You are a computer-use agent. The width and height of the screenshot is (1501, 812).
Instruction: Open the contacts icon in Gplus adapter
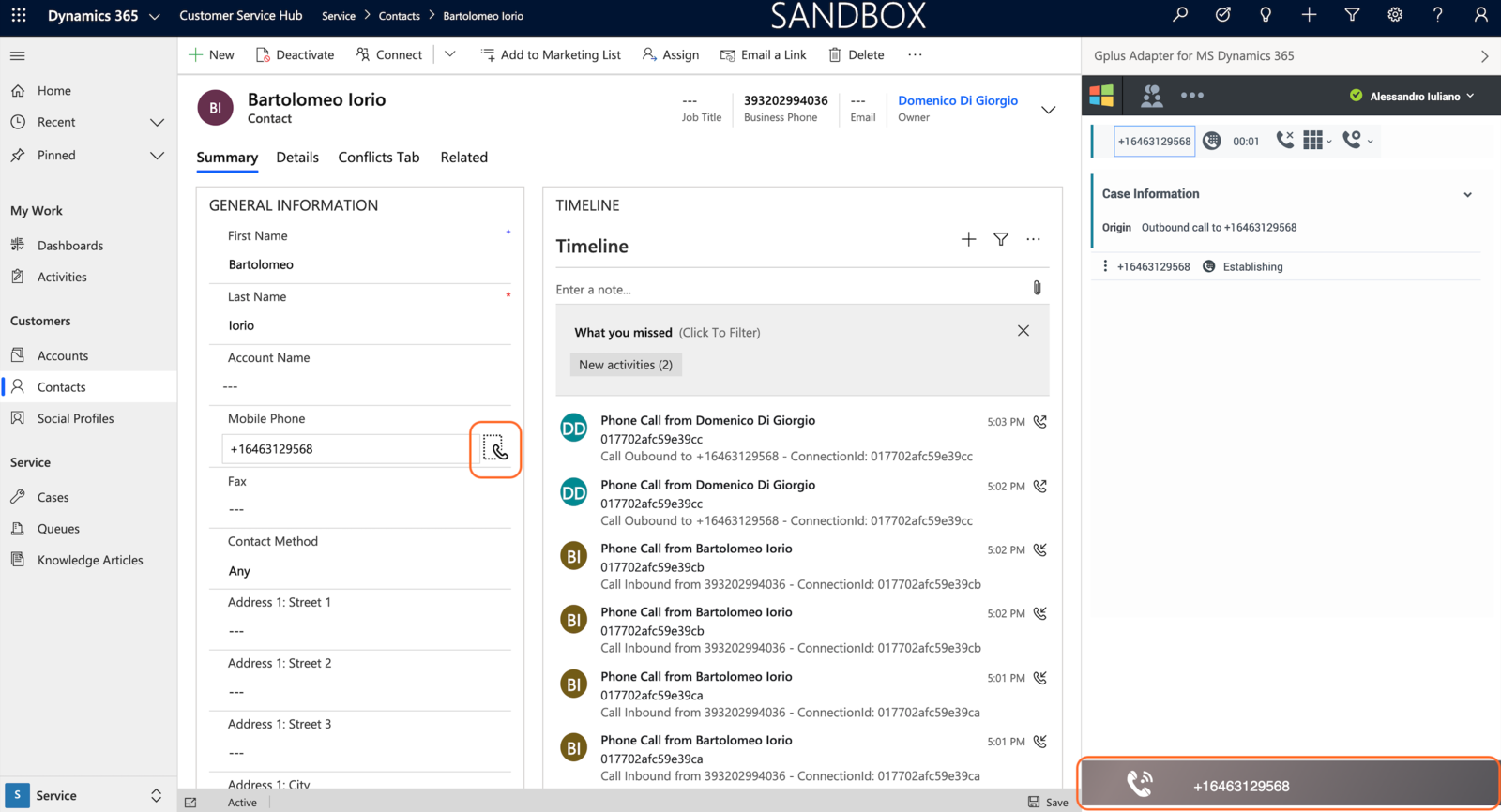[1151, 95]
